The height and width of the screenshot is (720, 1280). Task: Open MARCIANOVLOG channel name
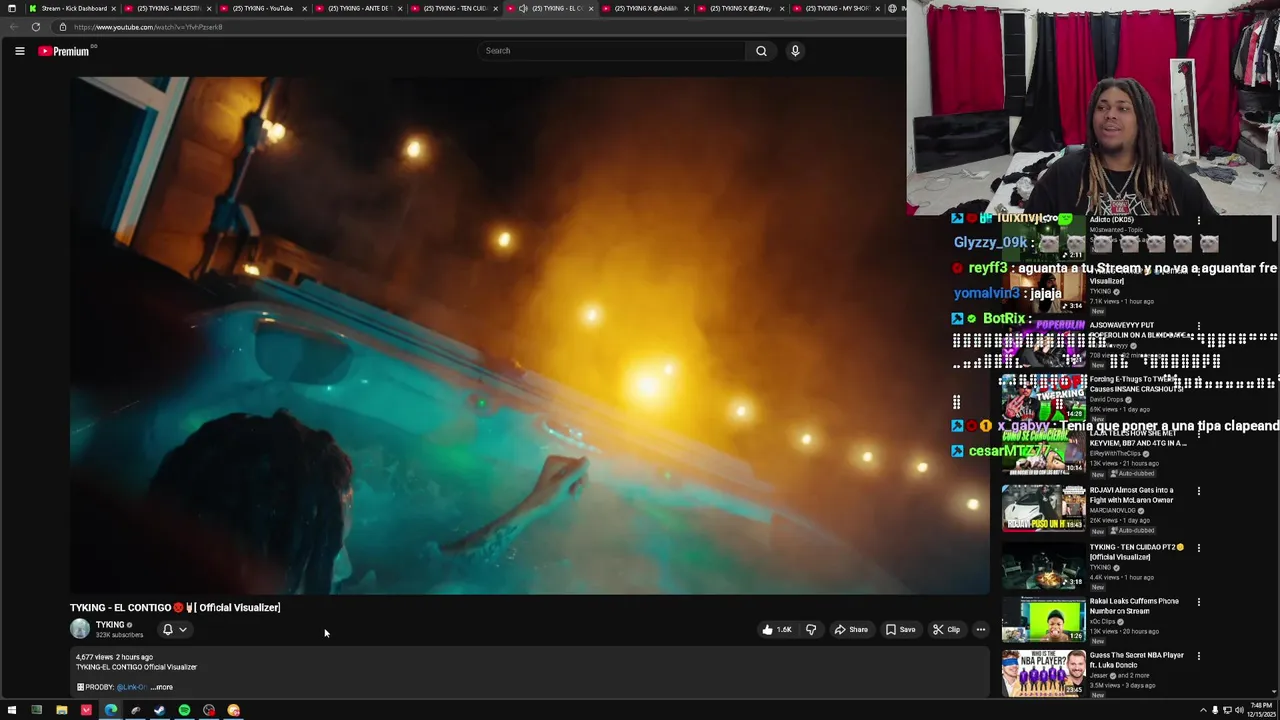tap(1113, 511)
